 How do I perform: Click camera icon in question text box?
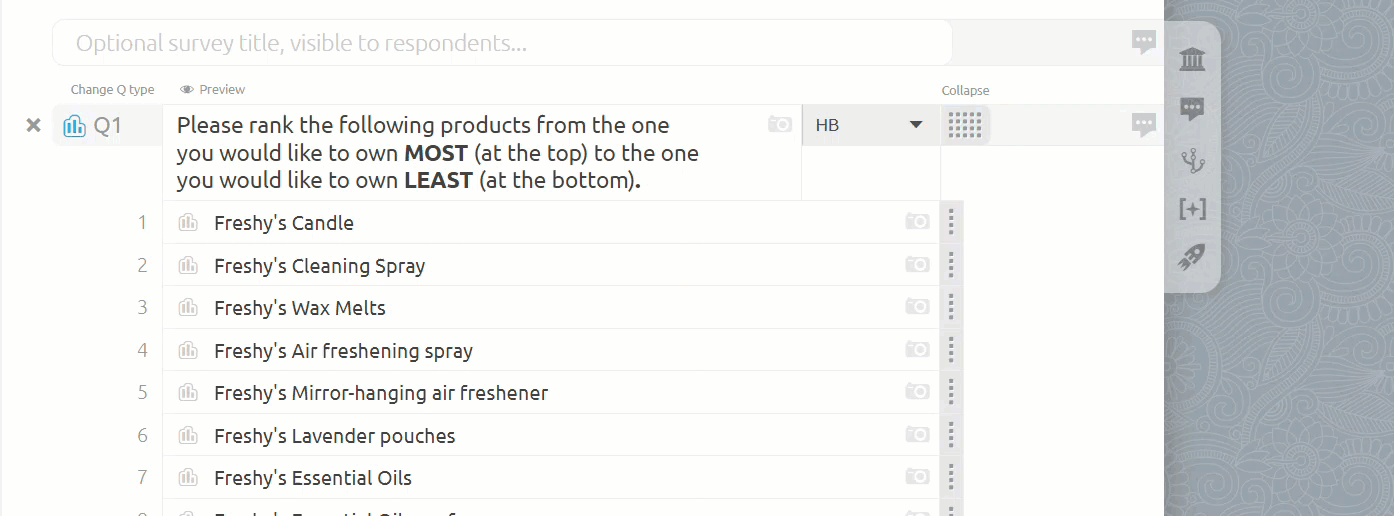click(780, 124)
